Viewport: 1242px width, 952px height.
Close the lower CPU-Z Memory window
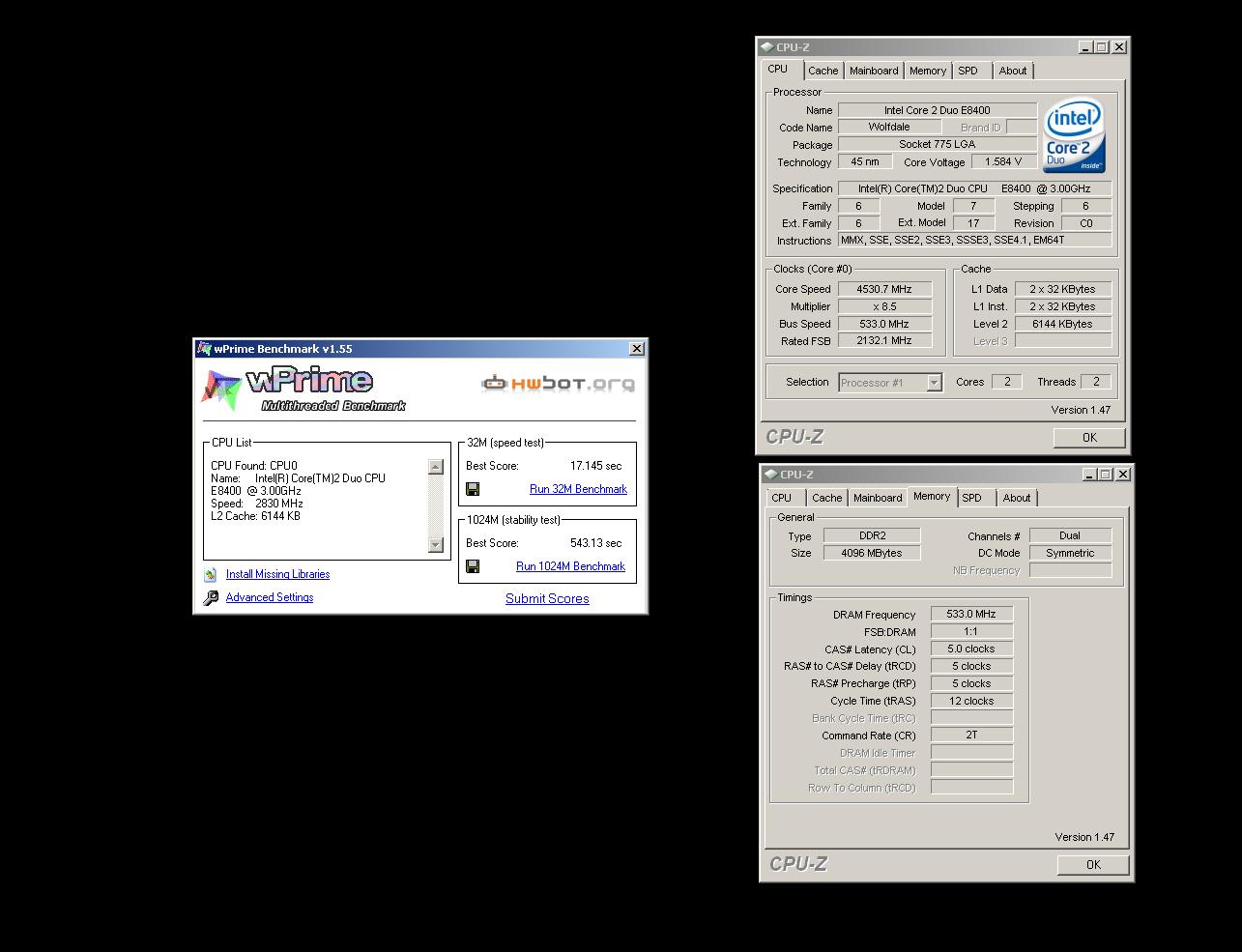coord(1123,474)
